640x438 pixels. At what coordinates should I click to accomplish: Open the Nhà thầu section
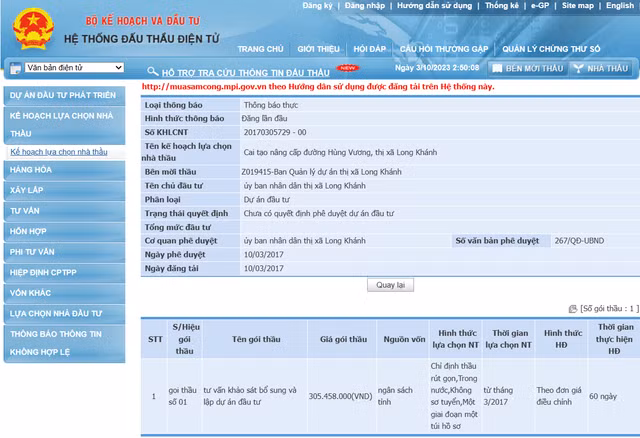click(x=601, y=68)
